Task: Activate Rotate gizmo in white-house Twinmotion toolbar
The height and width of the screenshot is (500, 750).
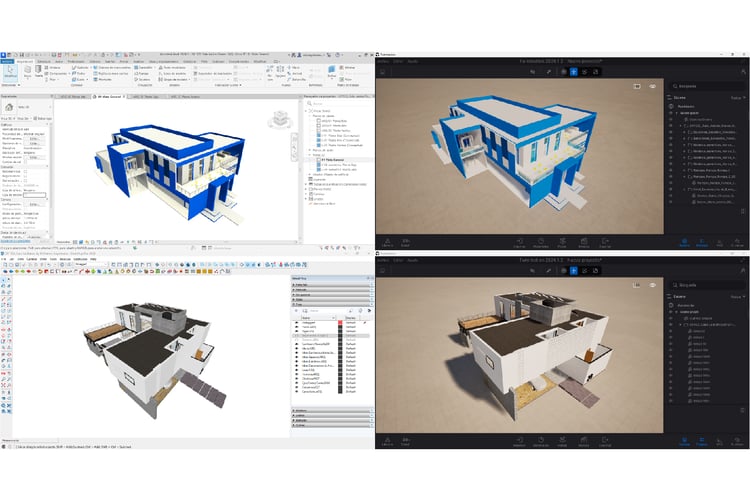Action: pyautogui.click(x=585, y=271)
